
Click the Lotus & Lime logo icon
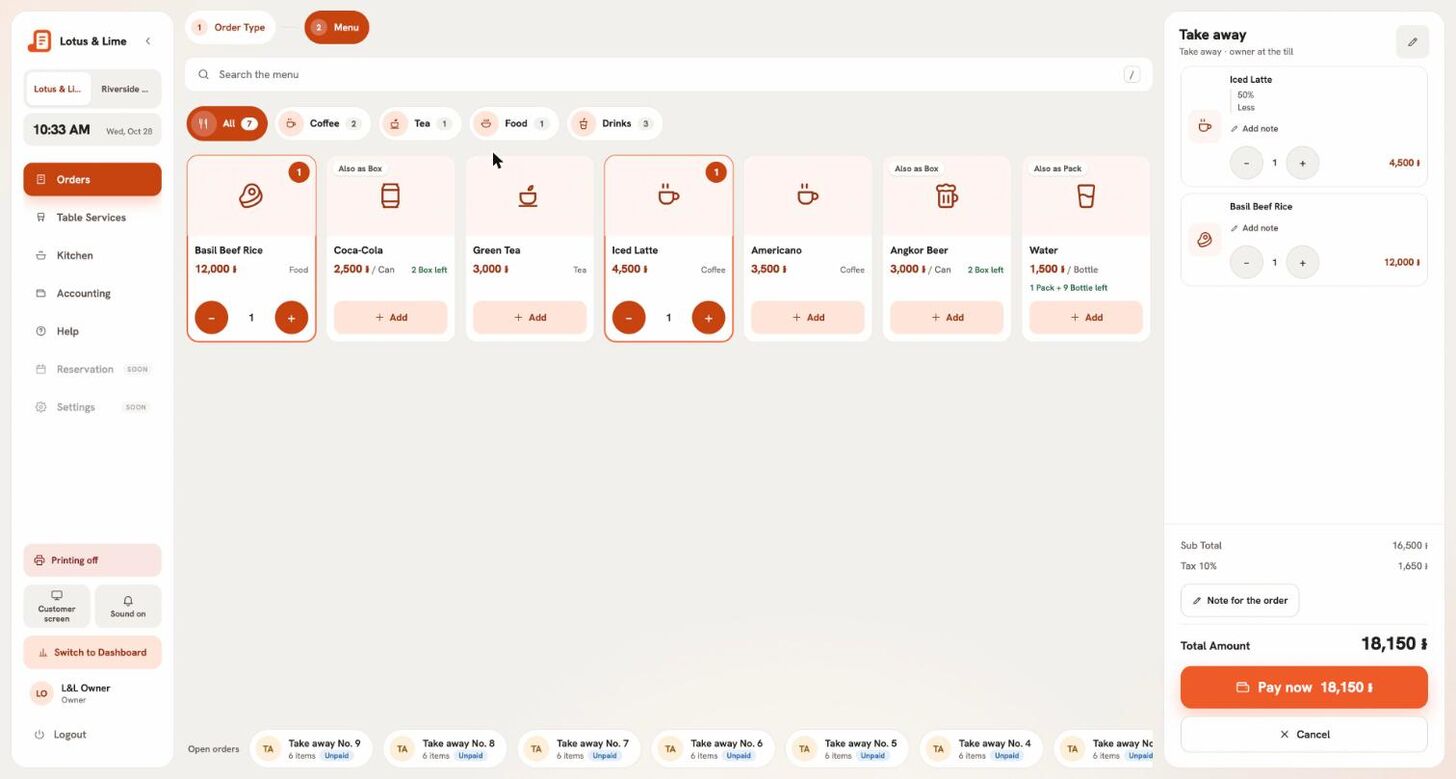[x=39, y=41]
